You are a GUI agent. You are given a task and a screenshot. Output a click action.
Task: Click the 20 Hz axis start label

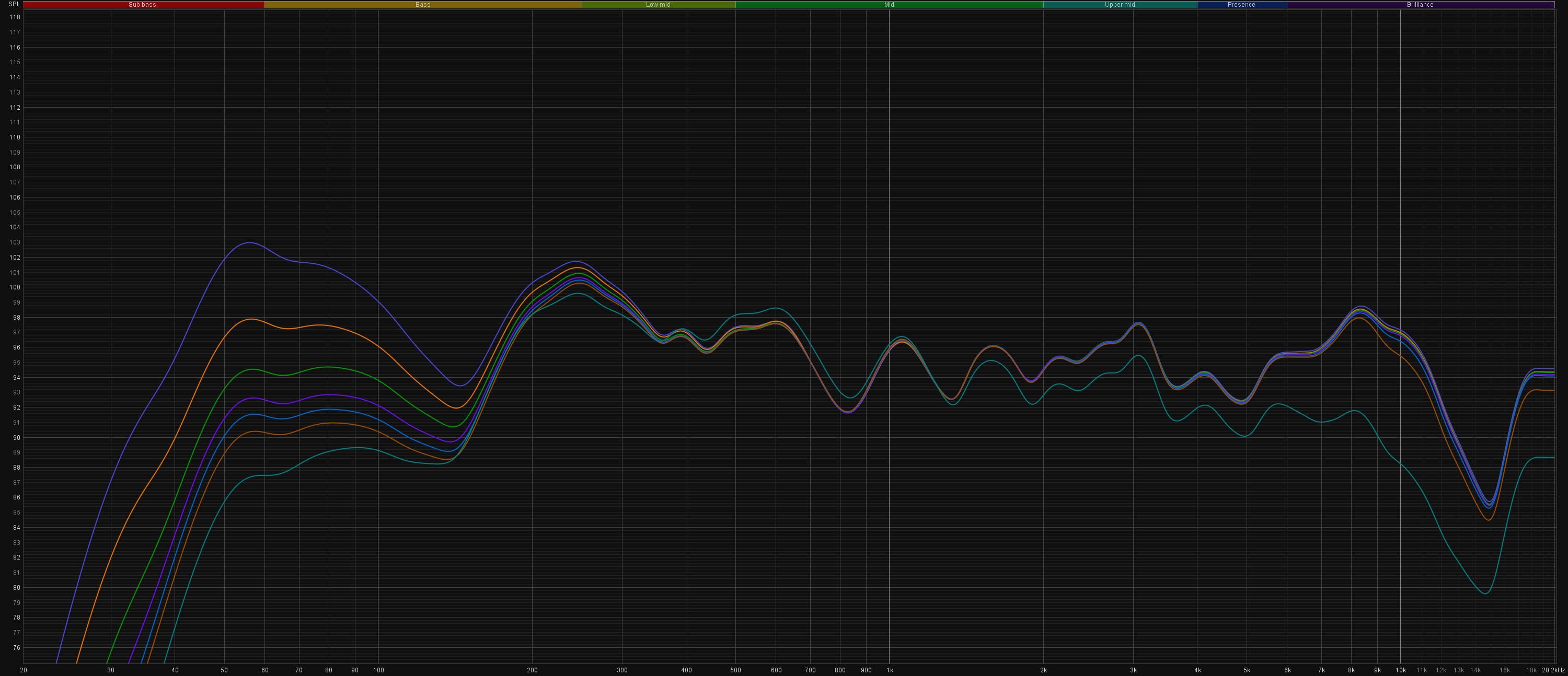click(23, 670)
